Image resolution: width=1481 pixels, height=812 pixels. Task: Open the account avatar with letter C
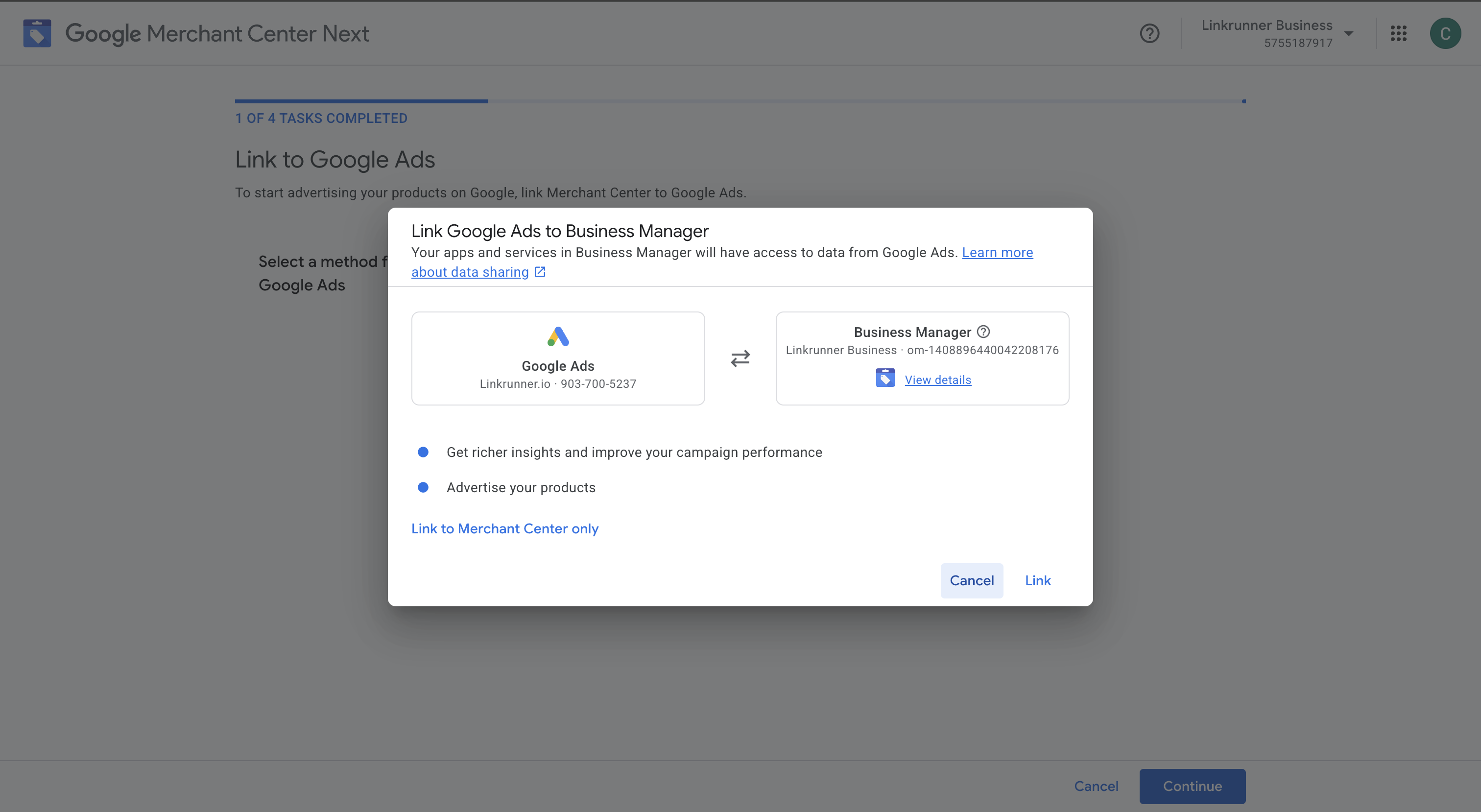click(x=1445, y=33)
